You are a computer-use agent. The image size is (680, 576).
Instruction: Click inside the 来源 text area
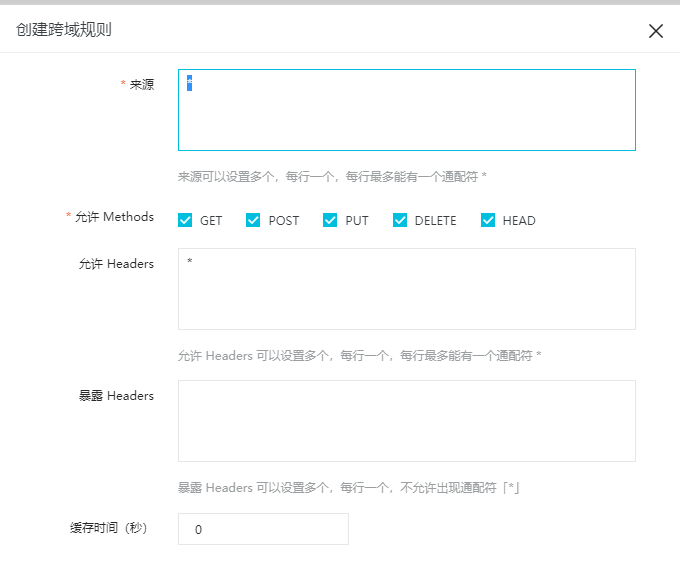tap(406, 110)
